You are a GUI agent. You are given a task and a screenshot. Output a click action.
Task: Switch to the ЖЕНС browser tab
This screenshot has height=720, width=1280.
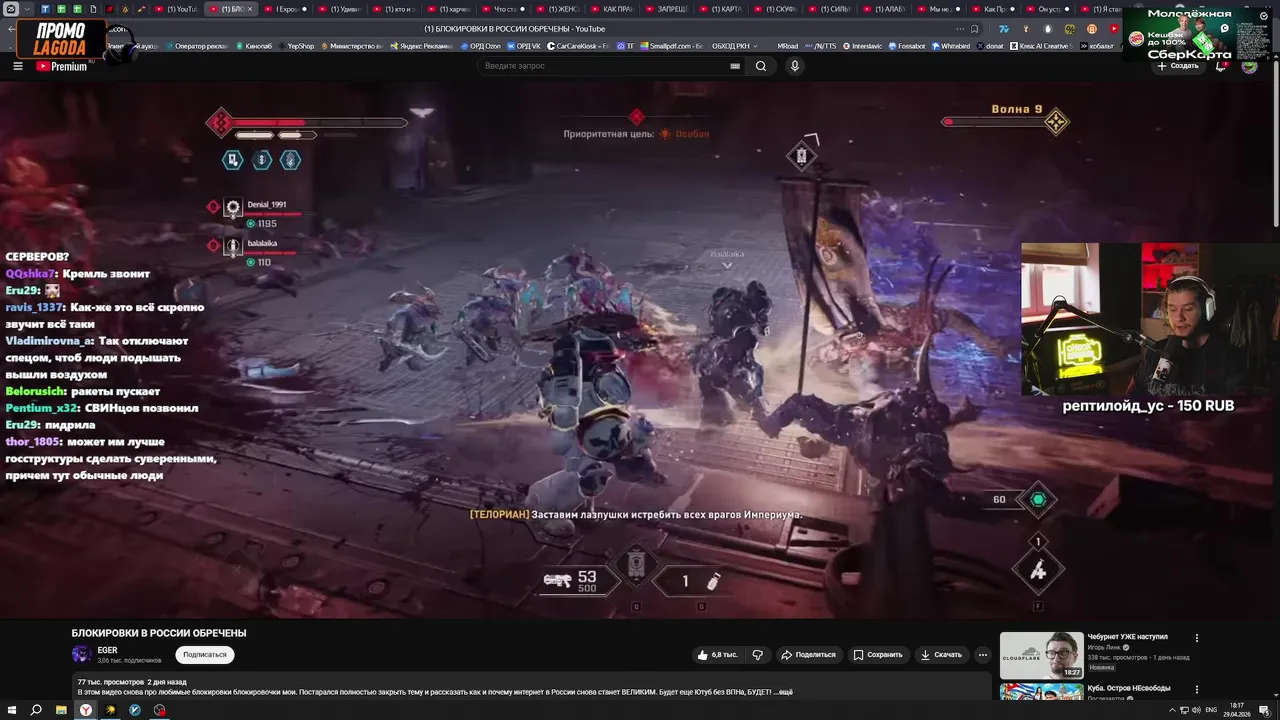click(x=557, y=9)
